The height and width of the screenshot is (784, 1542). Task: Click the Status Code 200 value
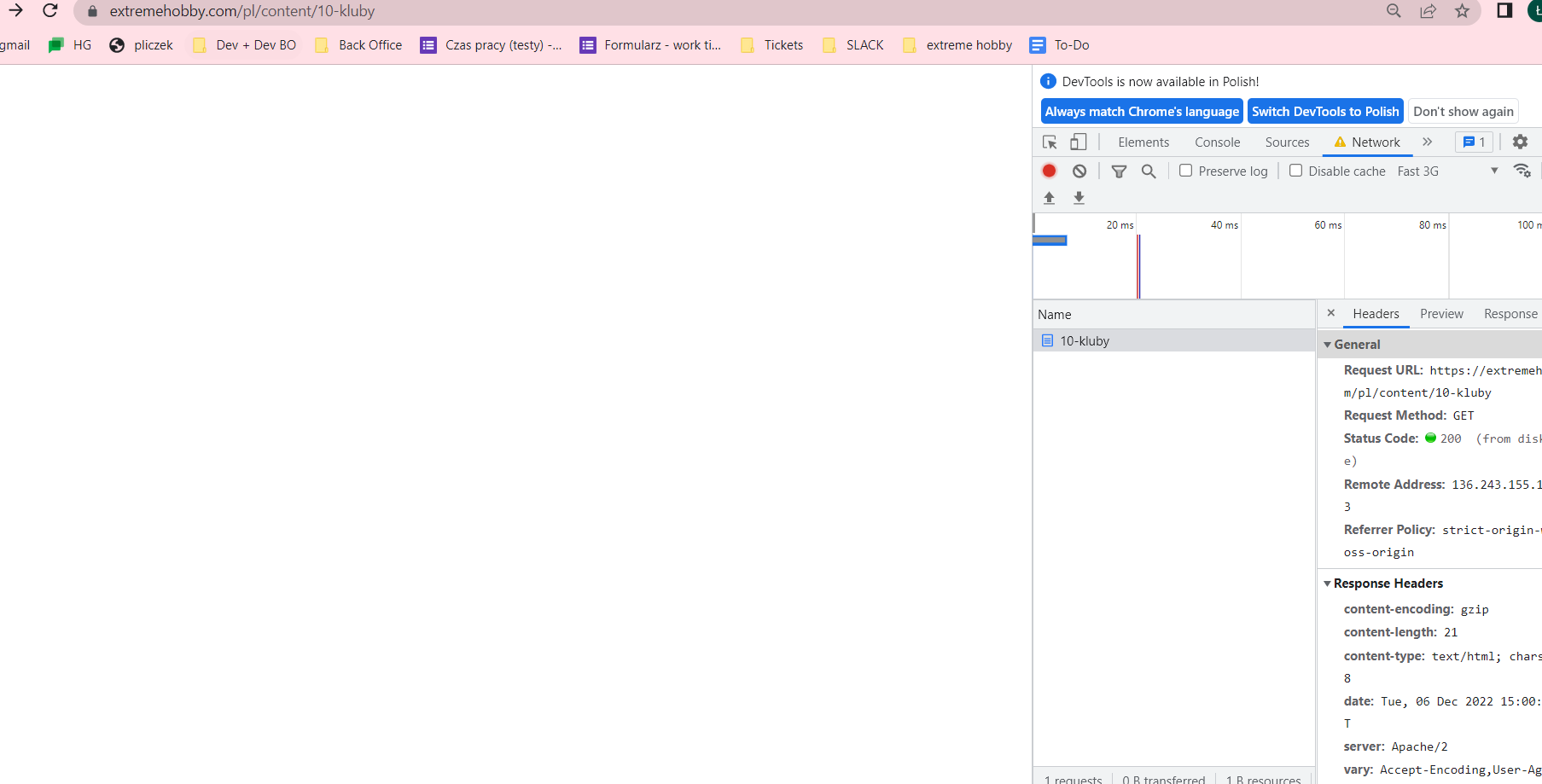[x=1451, y=438]
